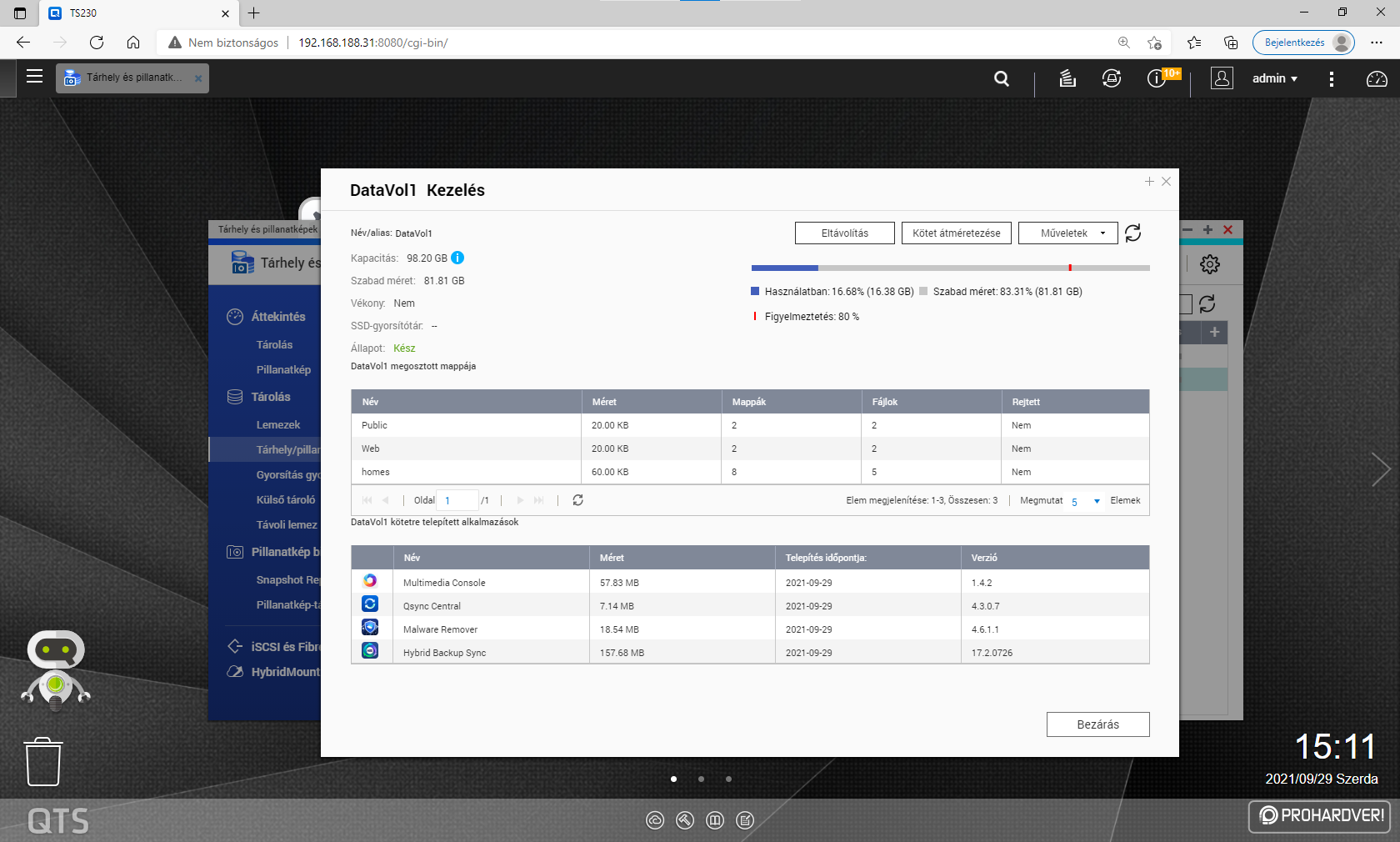Click the Malware Remover app icon
This screenshot has width=1400, height=842.
pos(370,627)
